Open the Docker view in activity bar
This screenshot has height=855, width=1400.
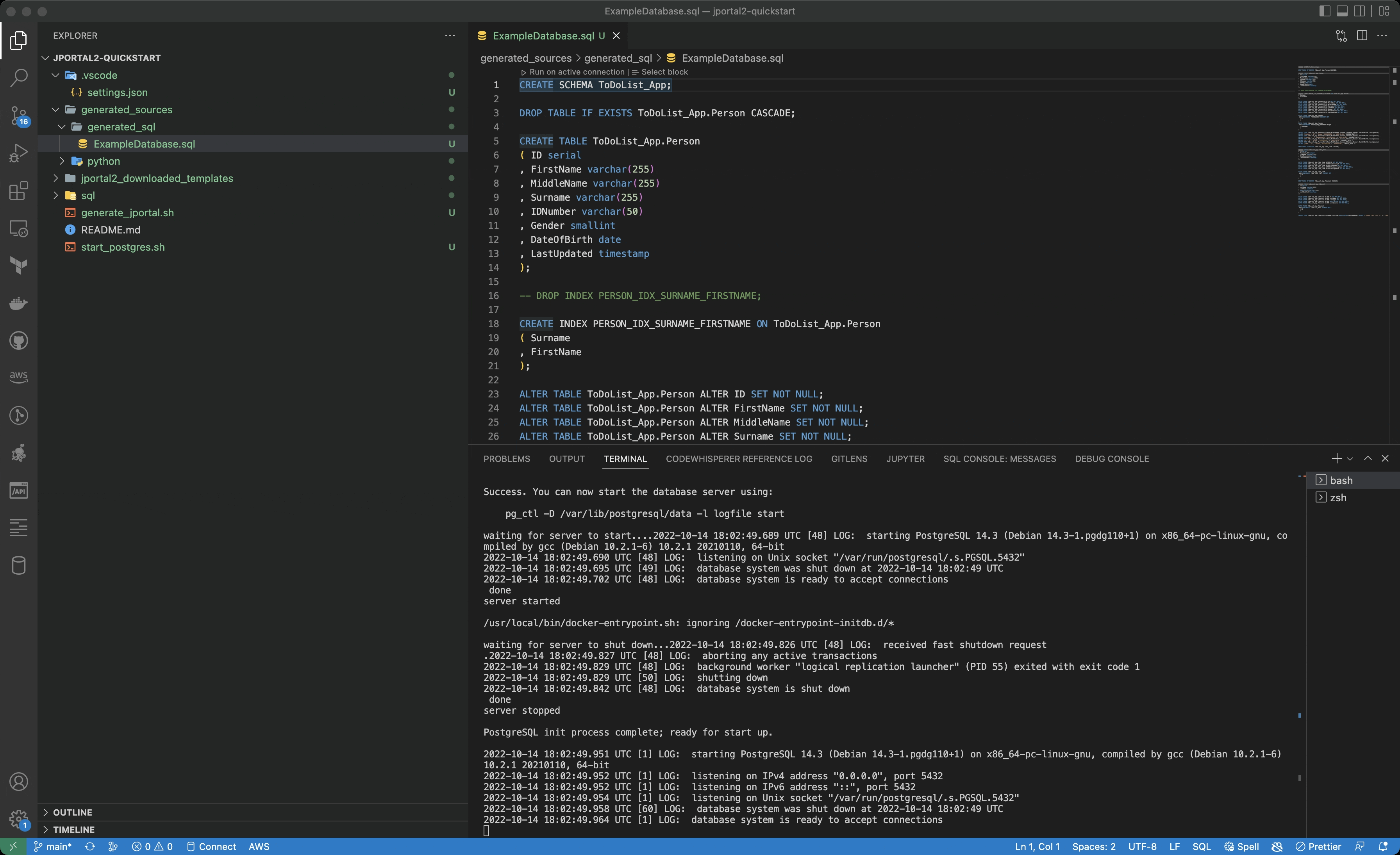[x=19, y=303]
